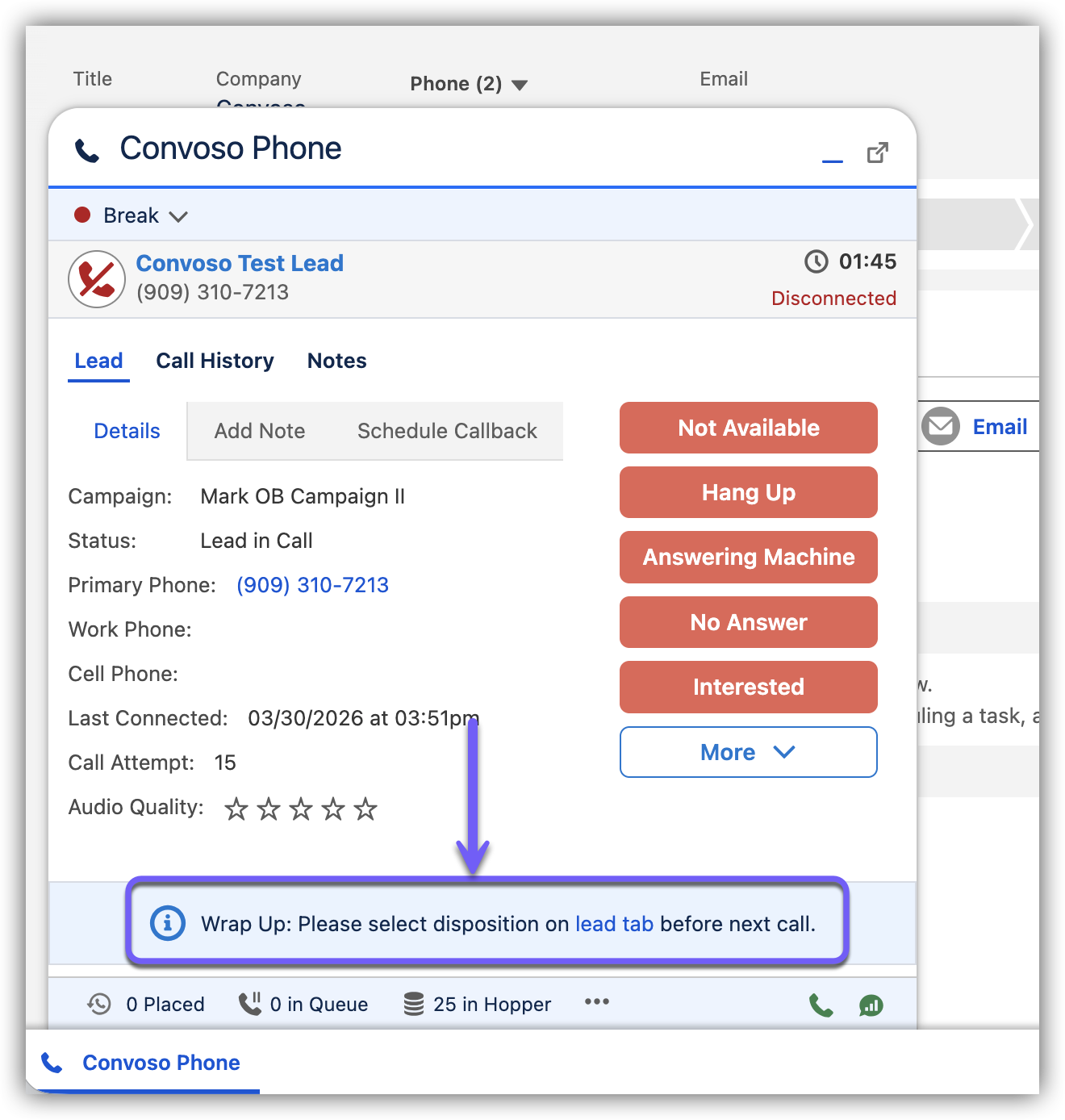Screen dimensions: 1065x1120
Task: Open the green chat stats icon
Action: tap(871, 1005)
